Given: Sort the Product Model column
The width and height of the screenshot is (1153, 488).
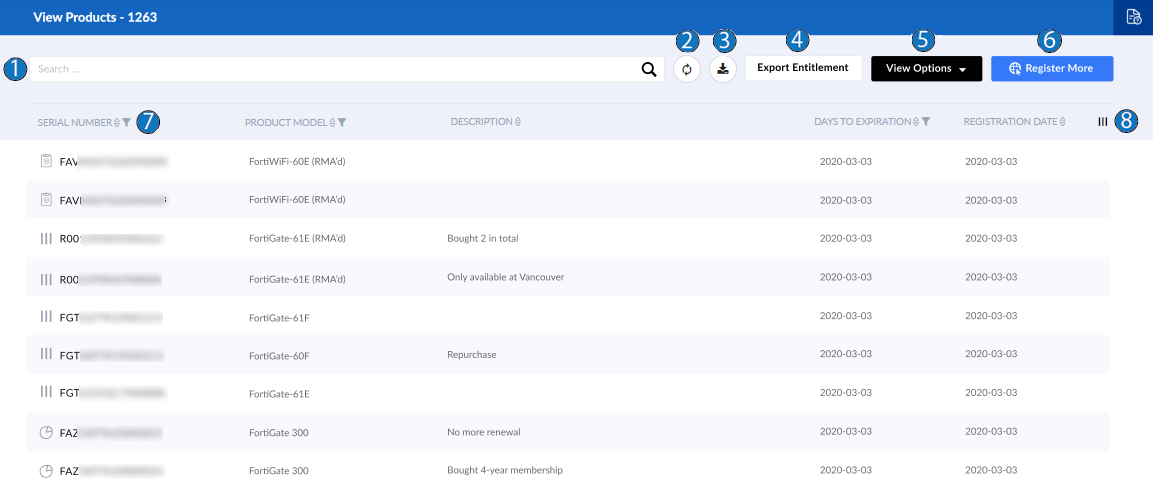Looking at the screenshot, I should [332, 123].
